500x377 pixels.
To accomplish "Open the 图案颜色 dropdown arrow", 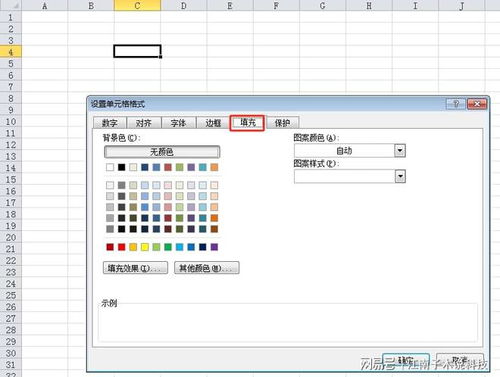I will (400, 151).
